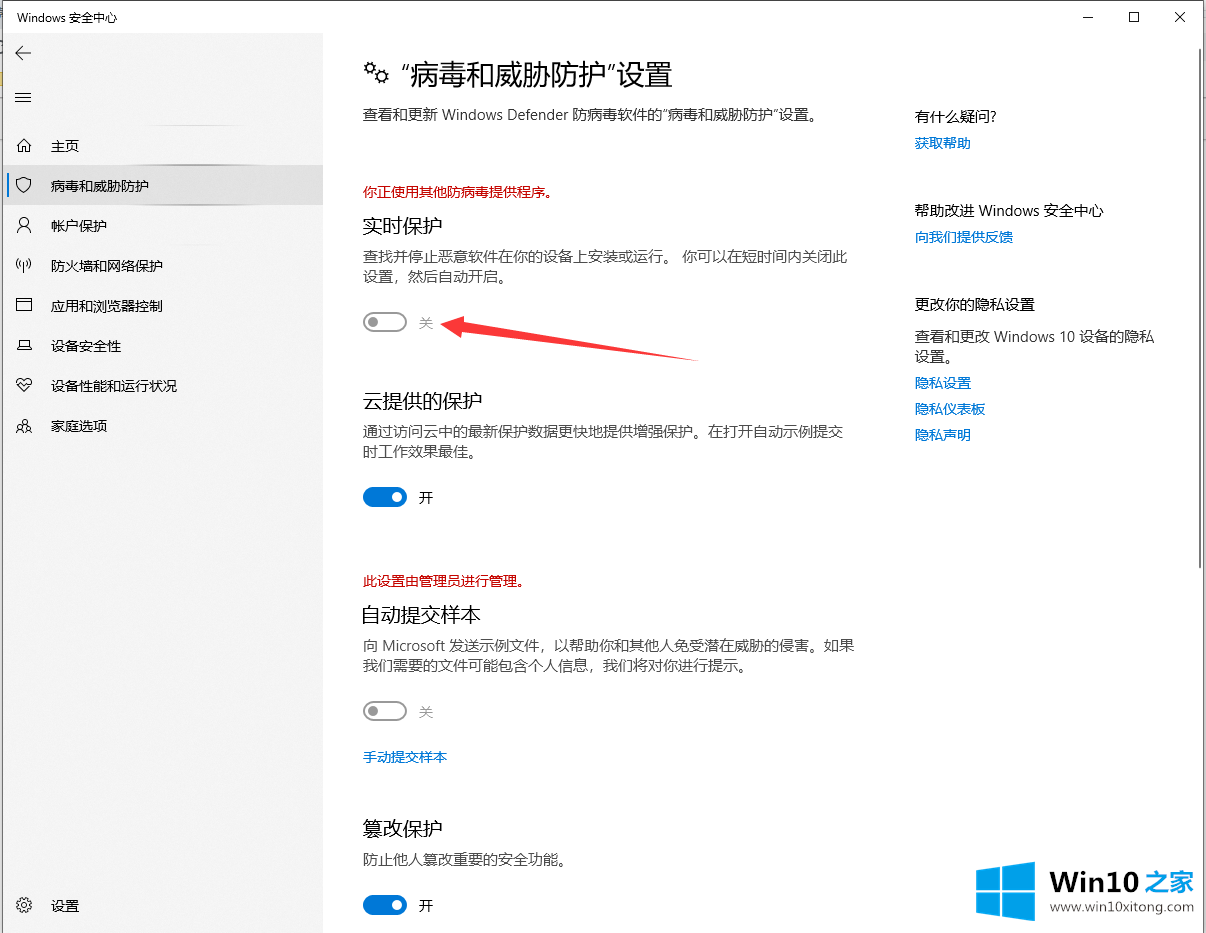The width and height of the screenshot is (1206, 933).
Task: Toggle the 实时保护 real-time protection switch
Action: 385,322
